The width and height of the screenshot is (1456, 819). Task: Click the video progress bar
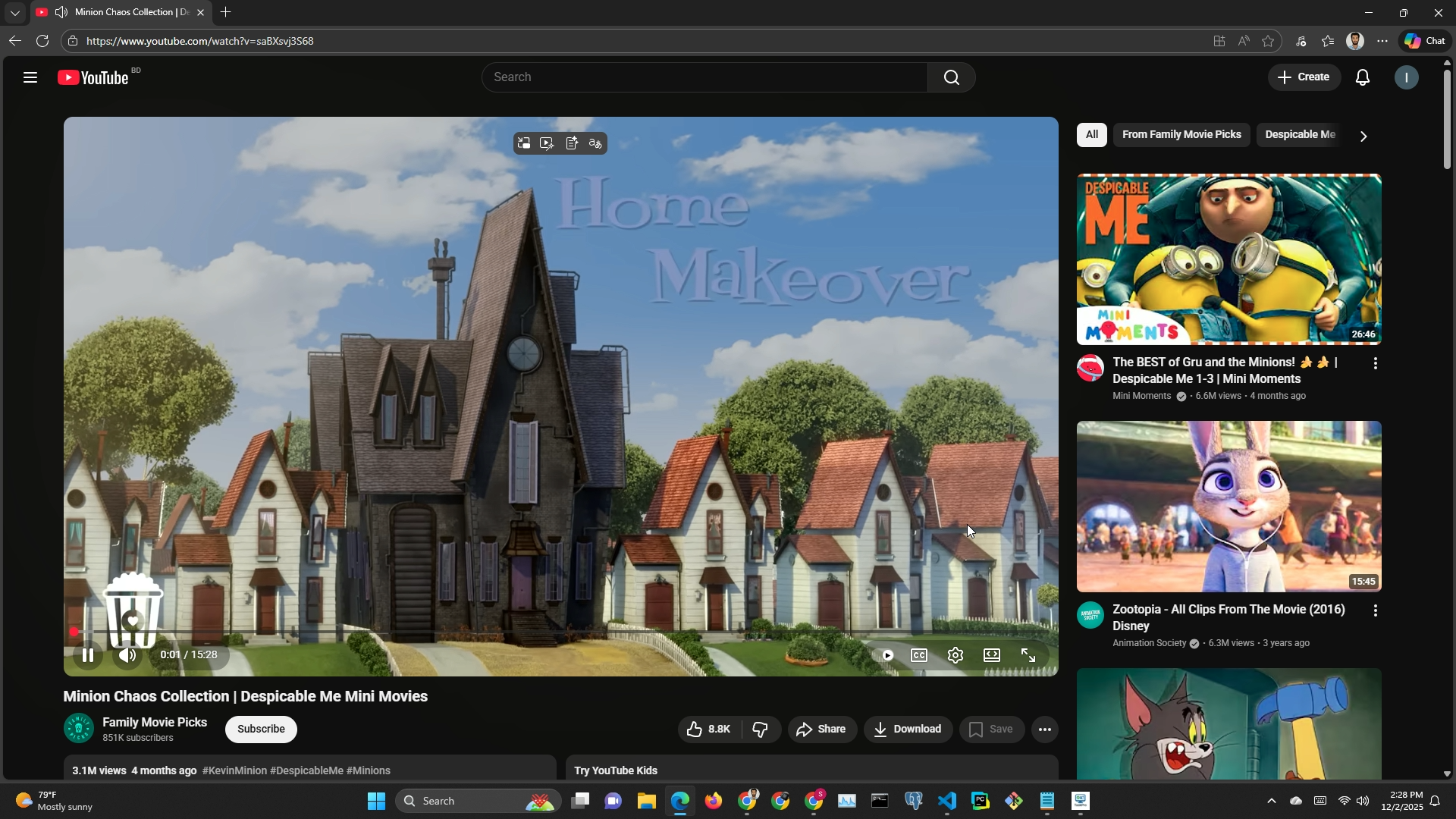(561, 632)
